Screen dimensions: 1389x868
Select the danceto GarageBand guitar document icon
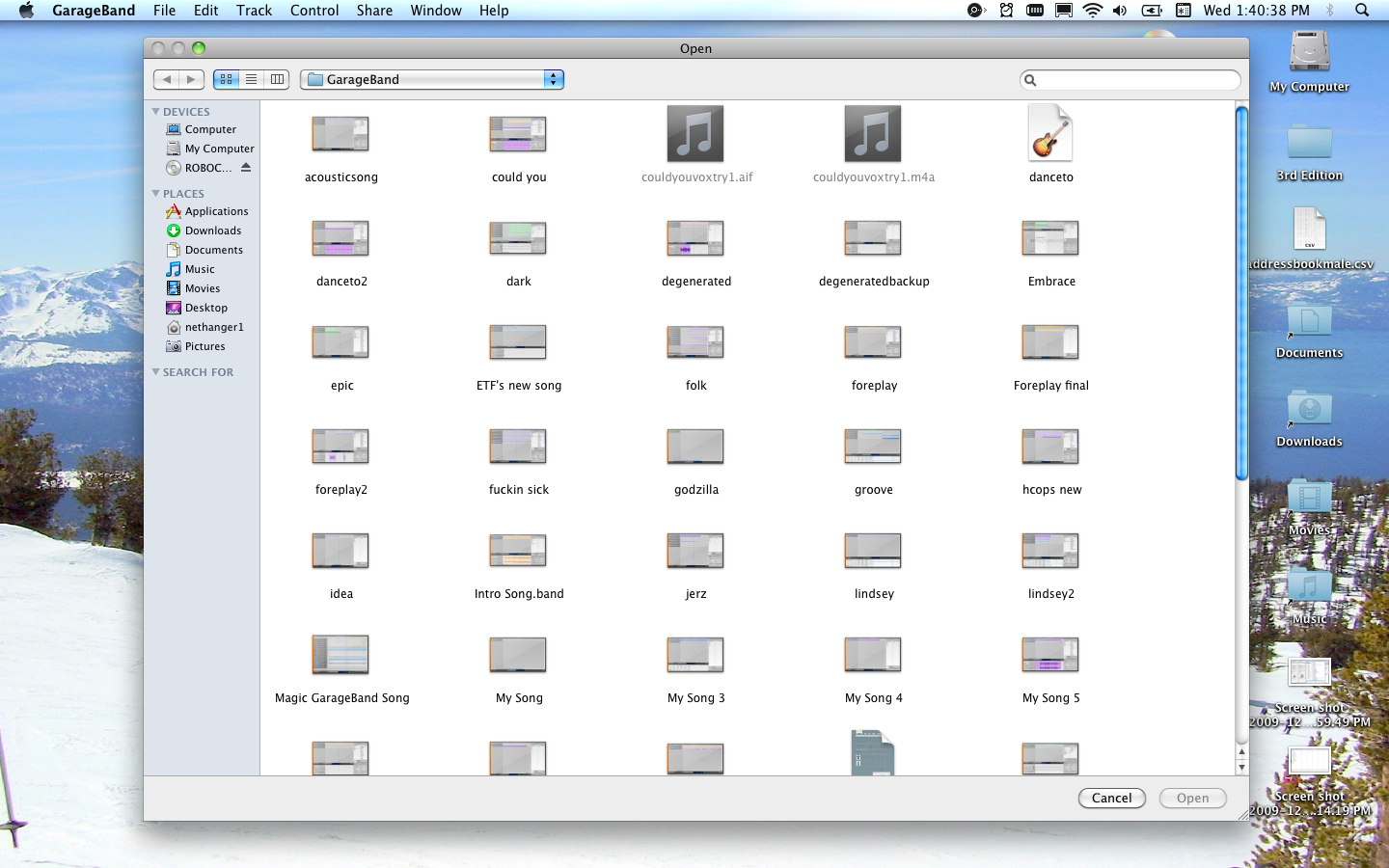(x=1050, y=133)
